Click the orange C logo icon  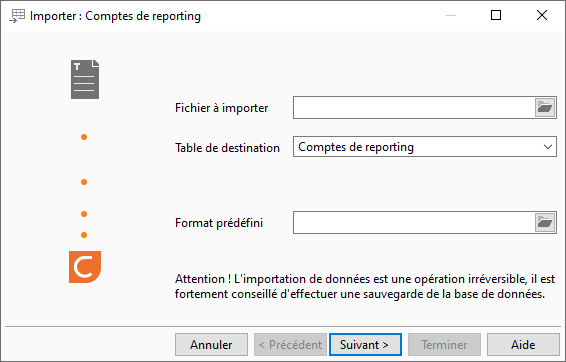85,267
